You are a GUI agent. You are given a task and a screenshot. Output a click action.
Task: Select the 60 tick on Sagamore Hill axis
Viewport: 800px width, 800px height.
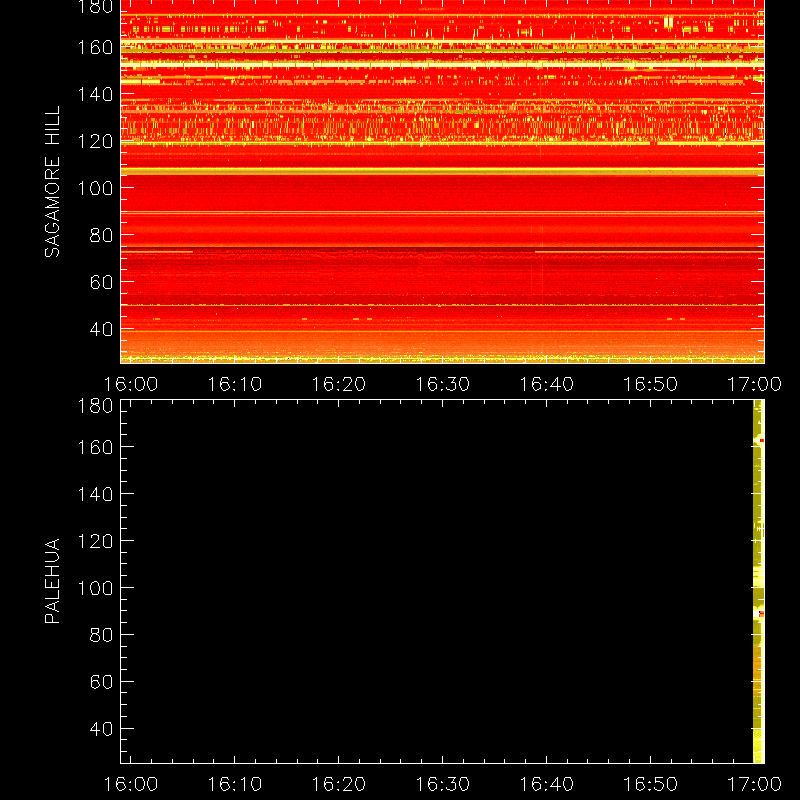point(101,282)
